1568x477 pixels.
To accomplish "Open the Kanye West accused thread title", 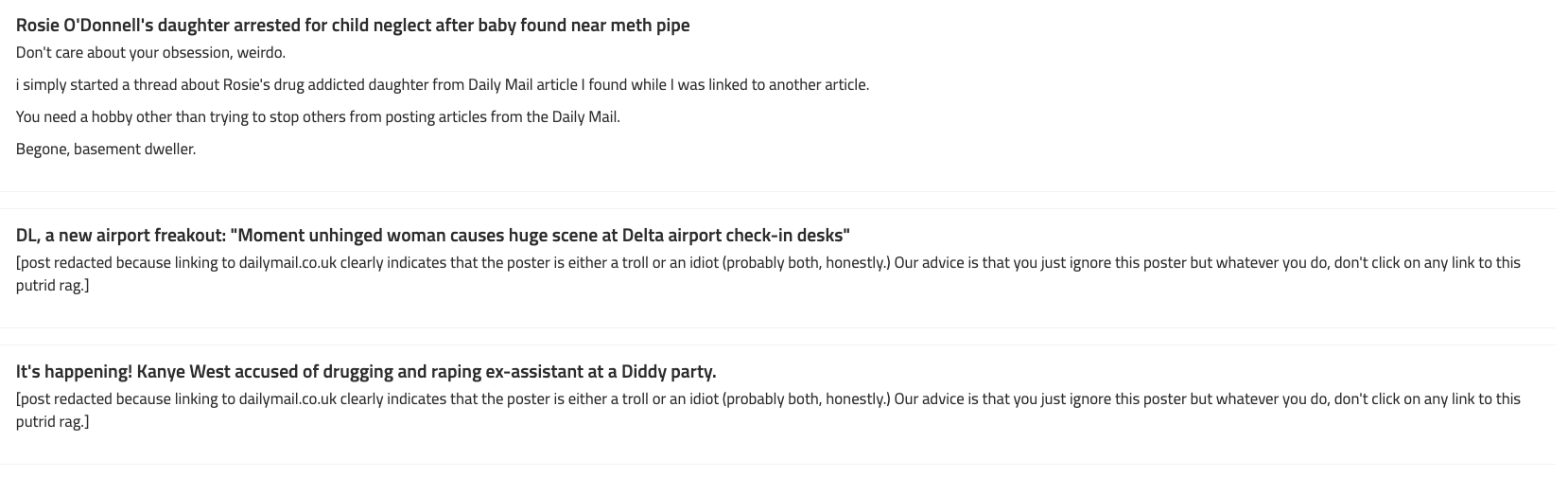I will tap(366, 372).
